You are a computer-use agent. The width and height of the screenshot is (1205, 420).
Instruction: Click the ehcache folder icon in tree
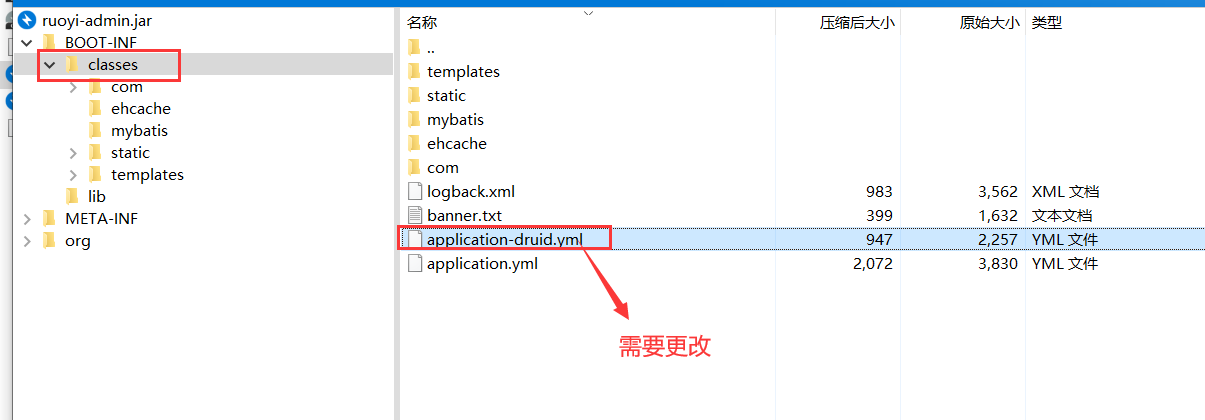pyautogui.click(x=96, y=108)
